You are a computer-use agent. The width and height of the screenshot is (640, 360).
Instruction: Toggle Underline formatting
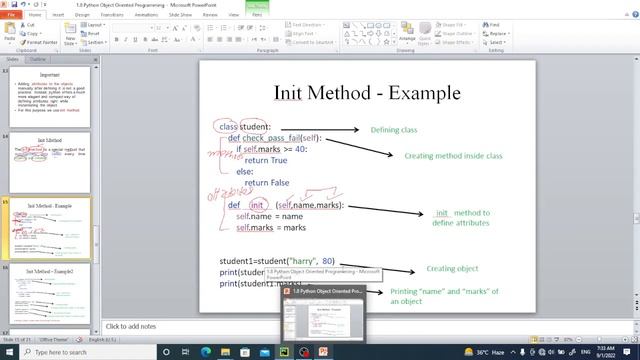135,40
